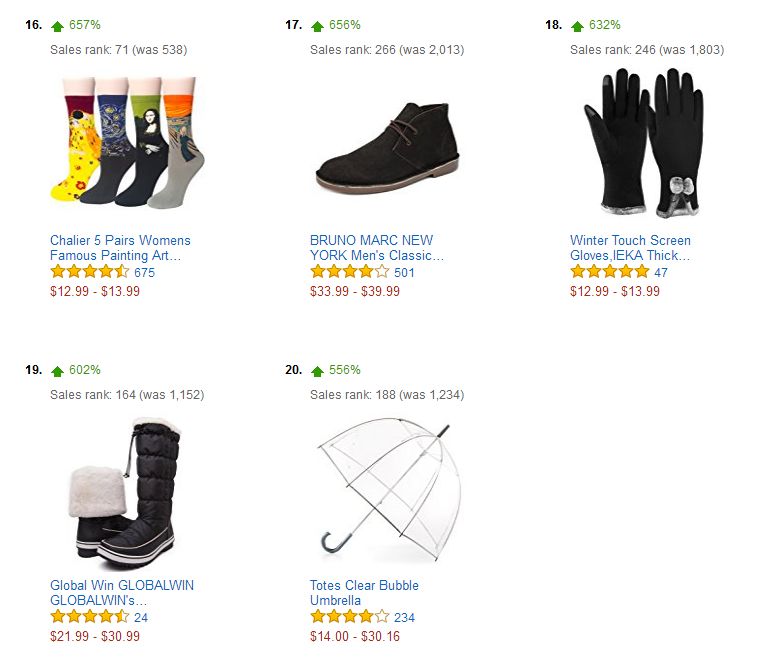Open Winter Touch Screen Gloves title link

630,248
